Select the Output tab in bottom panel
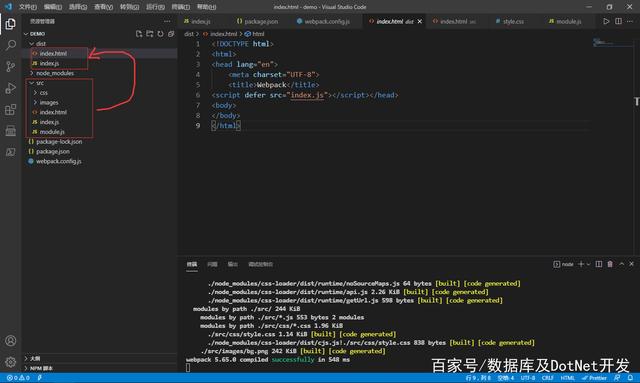This screenshot has height=383, width=640. click(232, 264)
